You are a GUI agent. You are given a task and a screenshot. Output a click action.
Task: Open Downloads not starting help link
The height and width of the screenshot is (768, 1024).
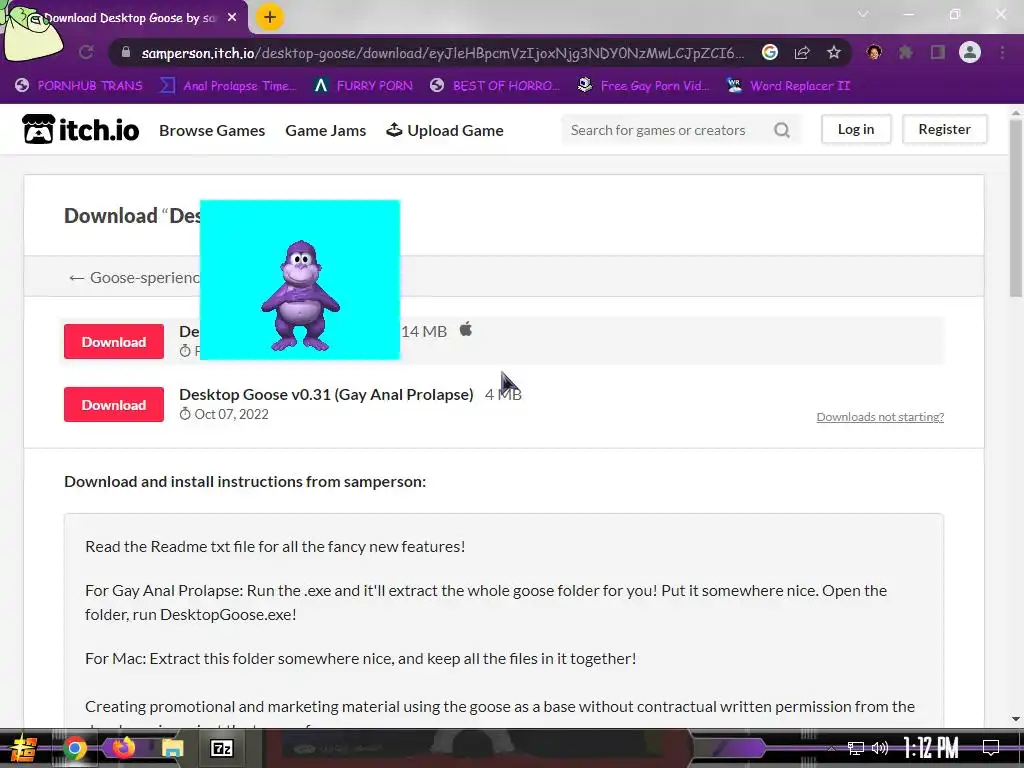(x=880, y=417)
